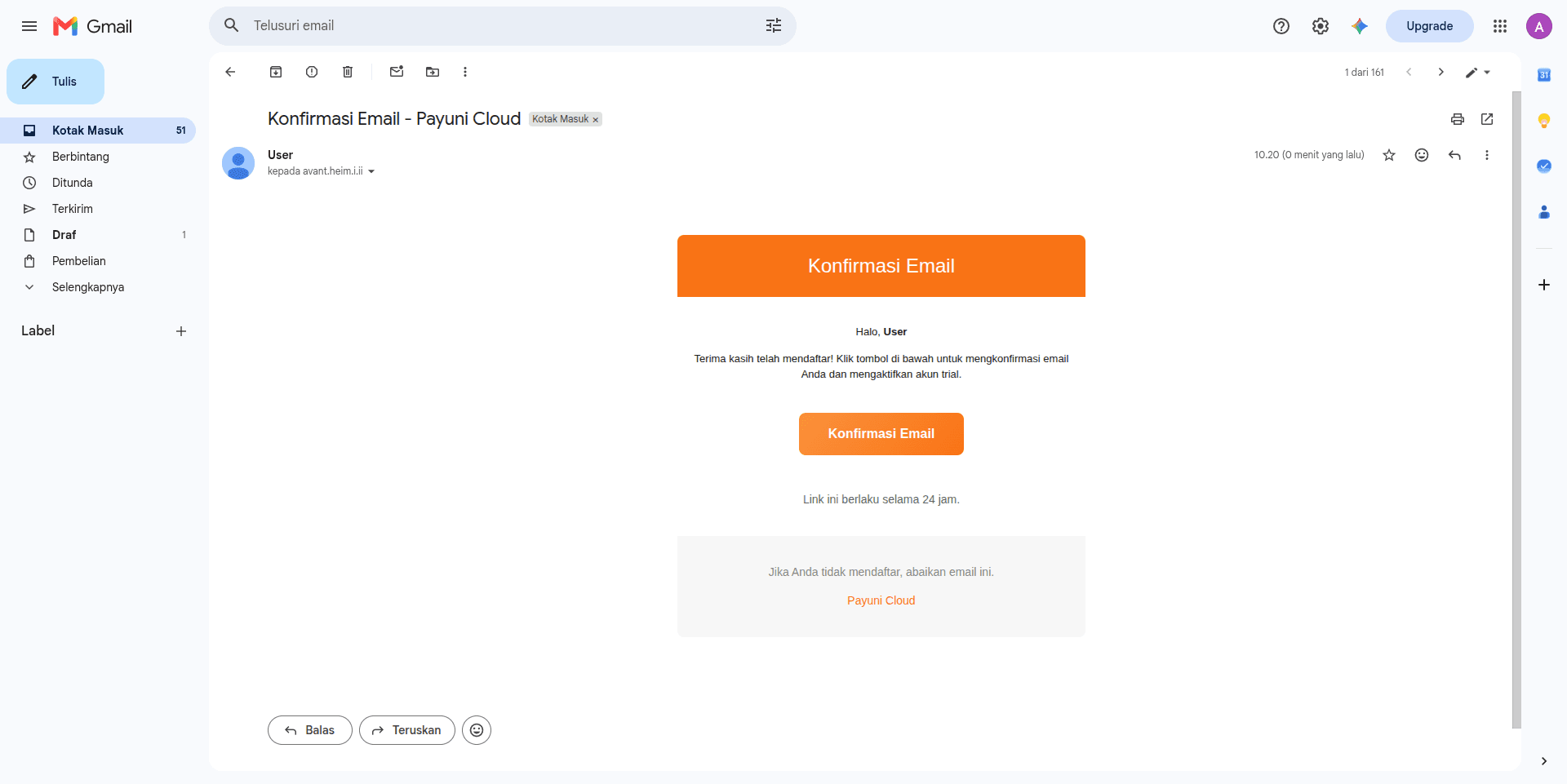Go back to inbox arrow
The width and height of the screenshot is (1567, 784).
click(230, 72)
